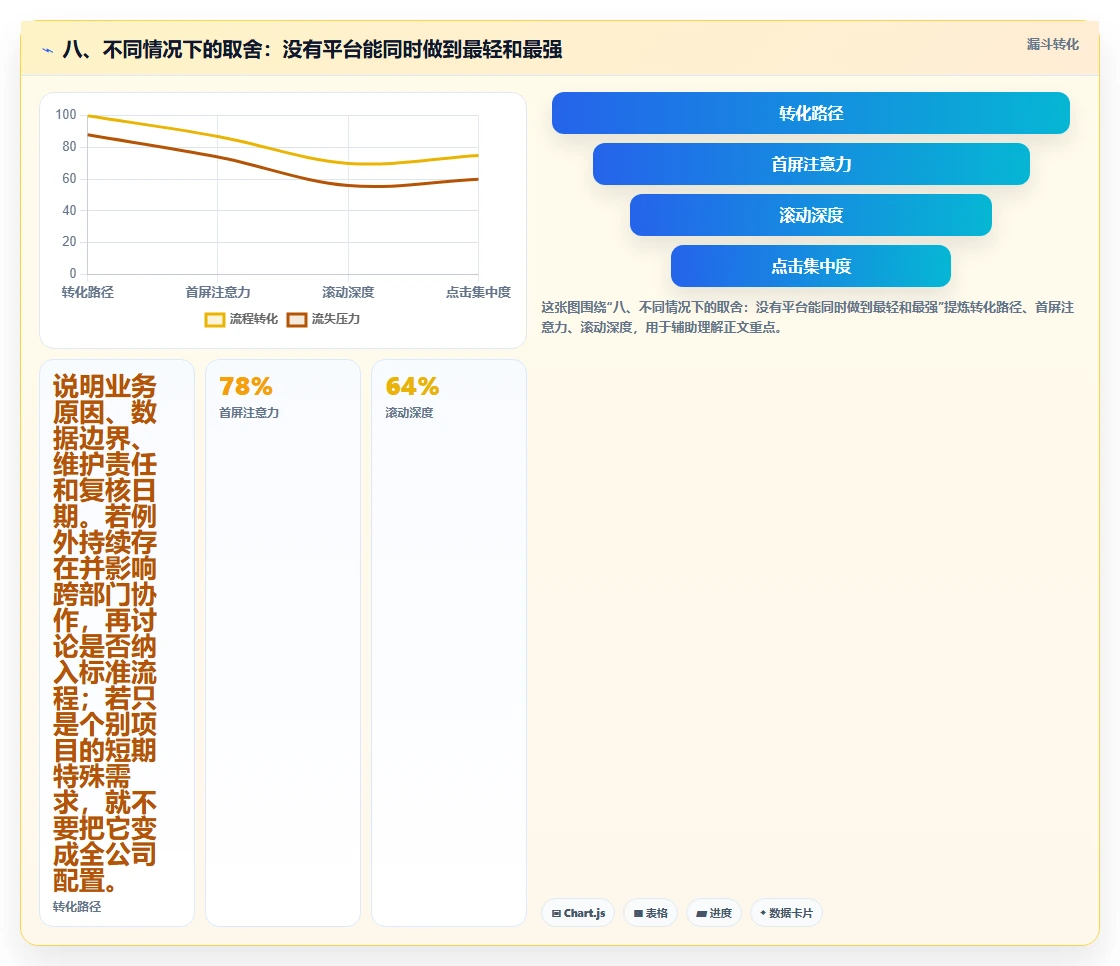The image size is (1120, 966).
Task: Click the 数据卡片 tag chip
Action: (x=786, y=912)
